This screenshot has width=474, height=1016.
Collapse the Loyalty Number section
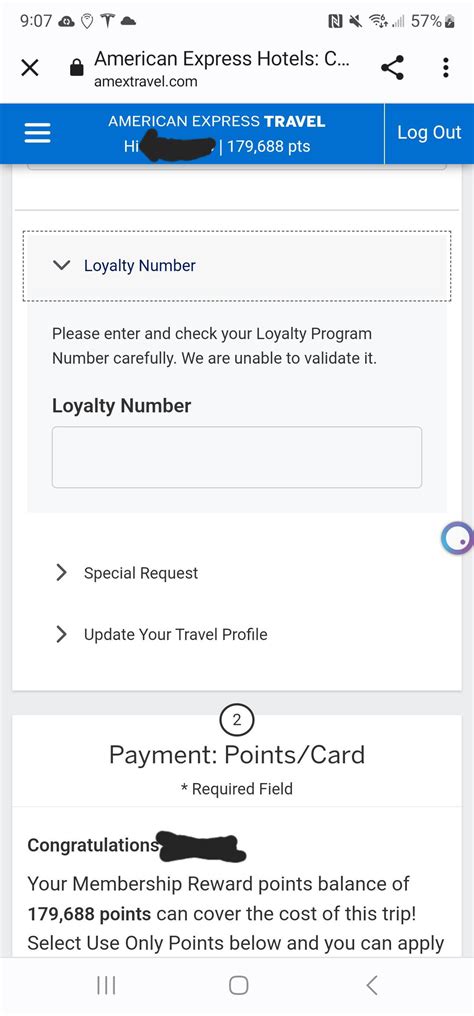coord(237,266)
